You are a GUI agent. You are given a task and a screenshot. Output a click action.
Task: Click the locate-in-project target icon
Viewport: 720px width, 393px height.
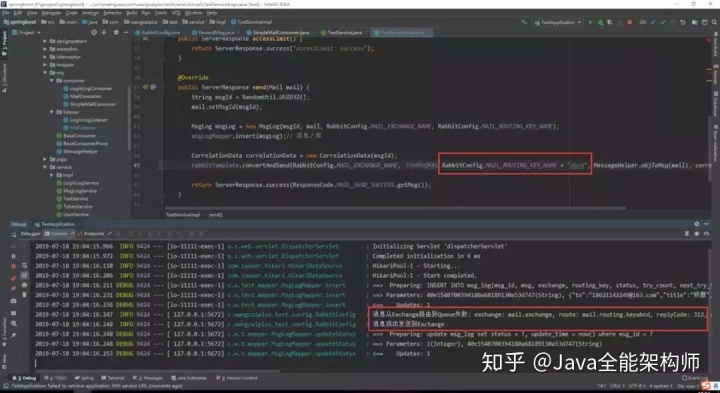pyautogui.click(x=94, y=33)
